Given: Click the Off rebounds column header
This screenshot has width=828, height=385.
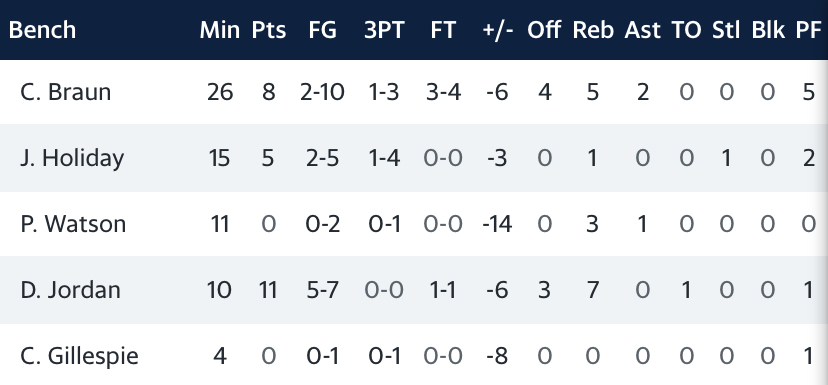Looking at the screenshot, I should [x=543, y=30].
